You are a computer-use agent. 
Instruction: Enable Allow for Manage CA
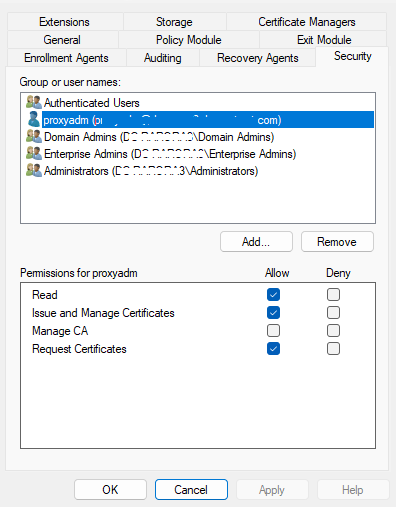(273, 331)
